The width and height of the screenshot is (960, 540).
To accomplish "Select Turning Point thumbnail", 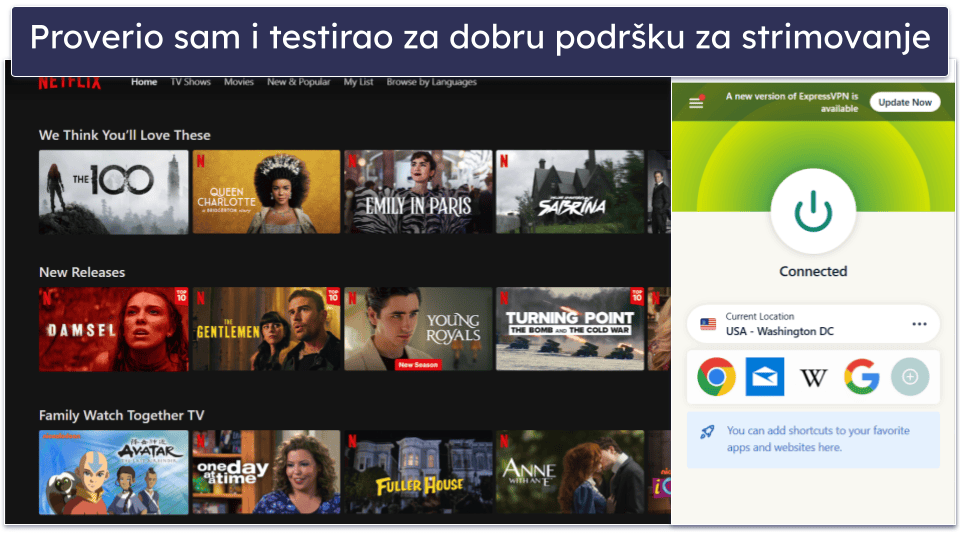I will coord(570,329).
